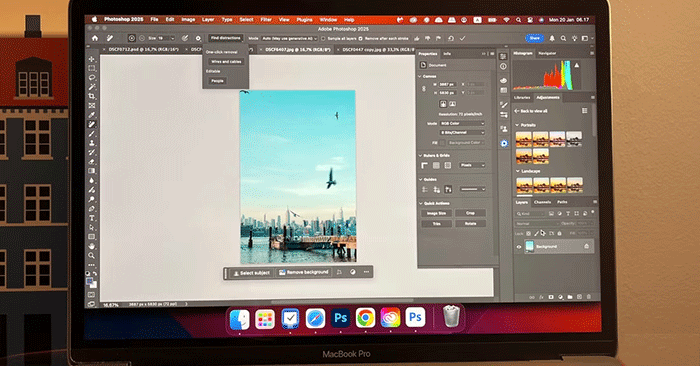The image size is (700, 366).
Task: Toggle the width-height link icon in Canvas
Action: coord(424,89)
